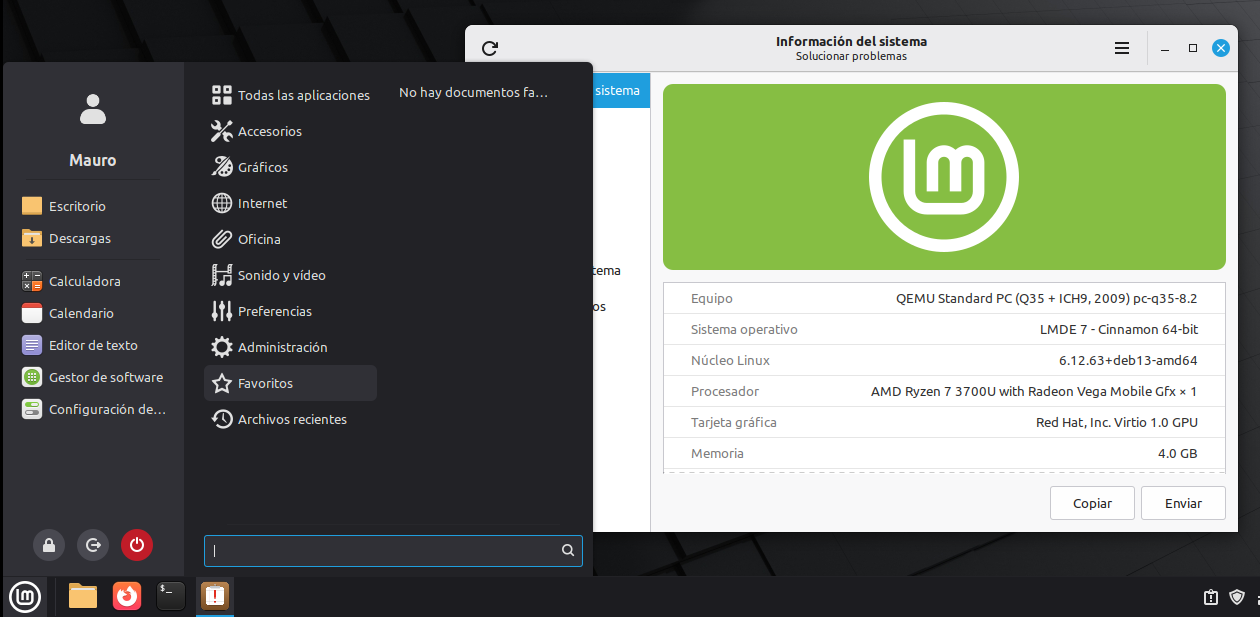
Task: Click the red power off button
Action: pyautogui.click(x=137, y=545)
